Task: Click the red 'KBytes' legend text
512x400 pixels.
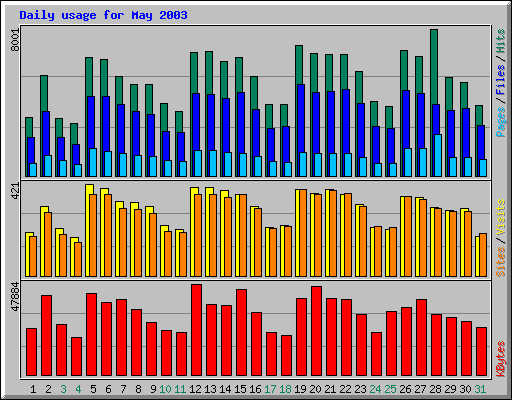Action: coord(500,359)
